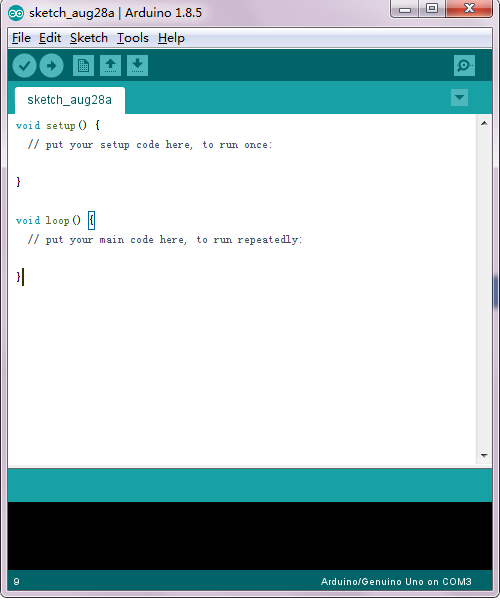
Task: Click the Verify checkmark icon
Action: [x=24, y=66]
